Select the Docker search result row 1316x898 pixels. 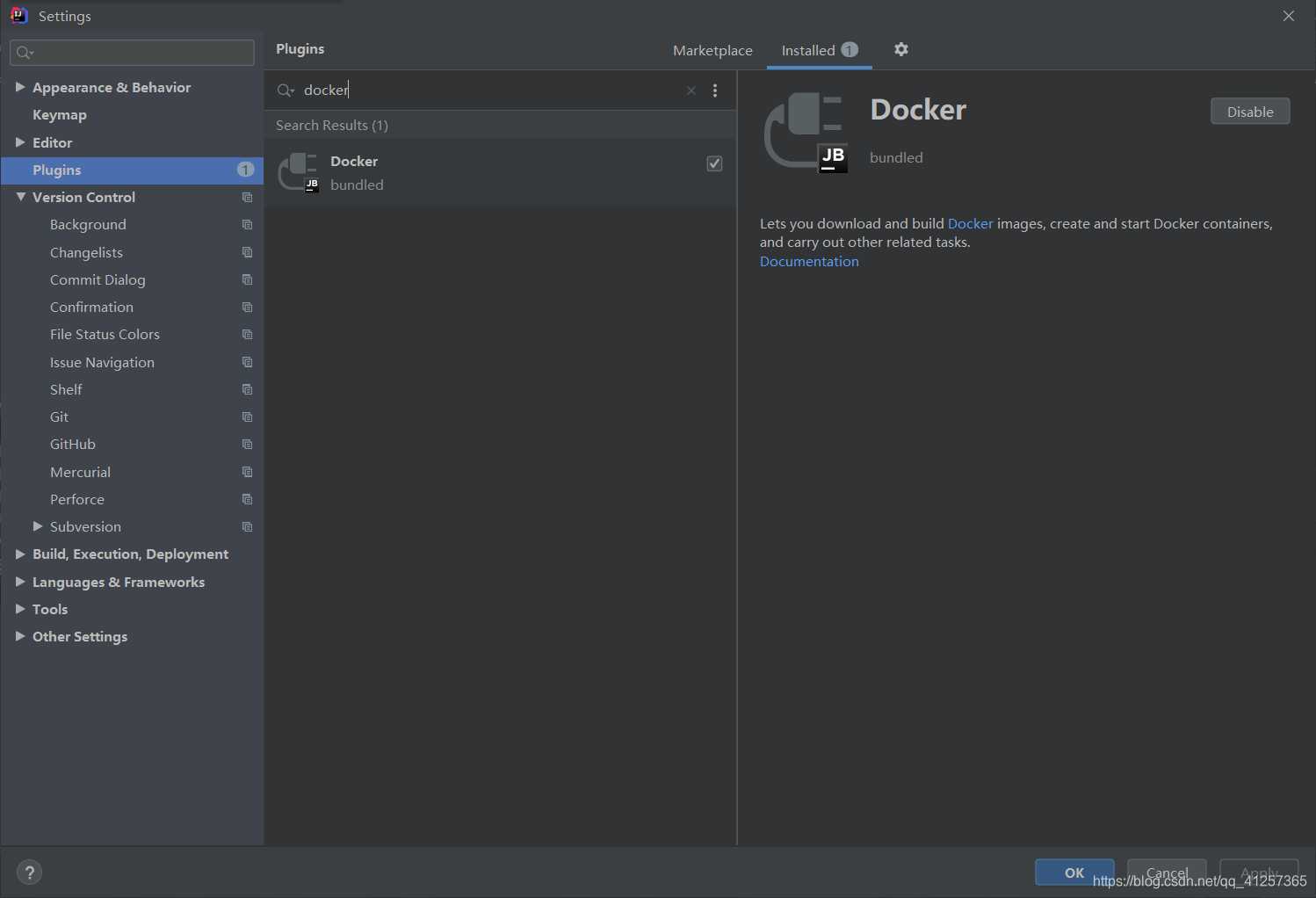501,172
